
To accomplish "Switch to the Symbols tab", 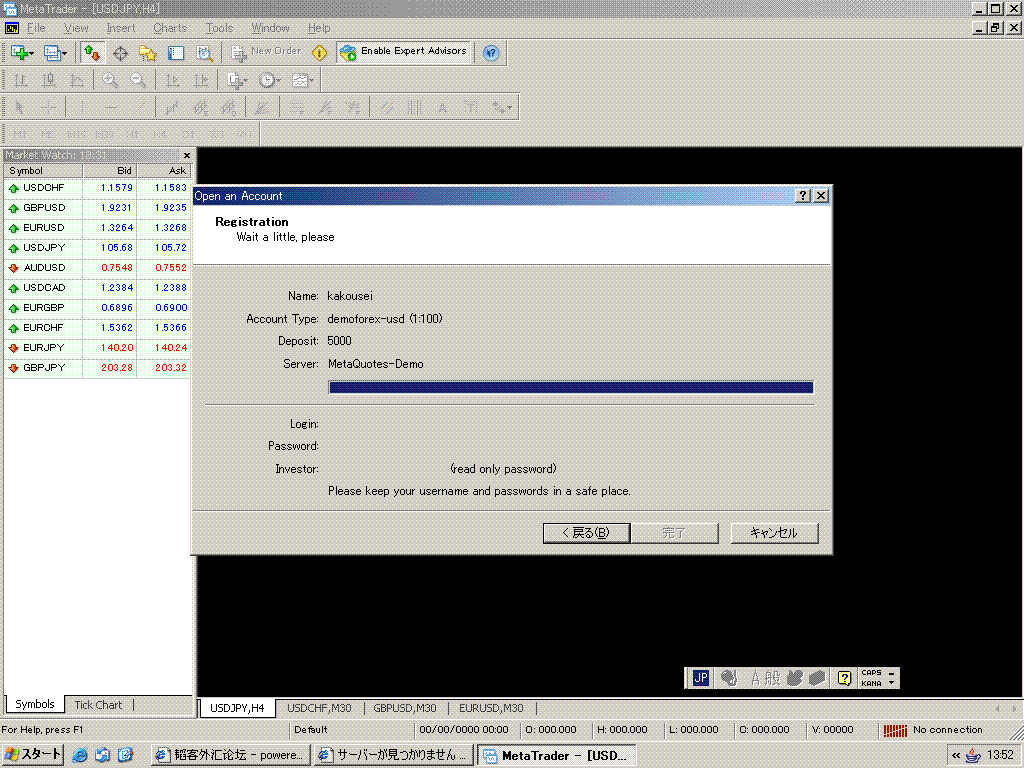I will (x=35, y=704).
